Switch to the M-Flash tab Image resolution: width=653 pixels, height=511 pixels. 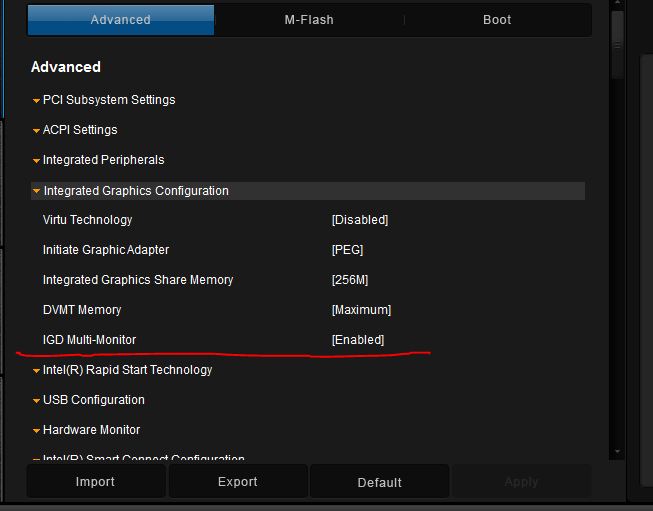308,20
